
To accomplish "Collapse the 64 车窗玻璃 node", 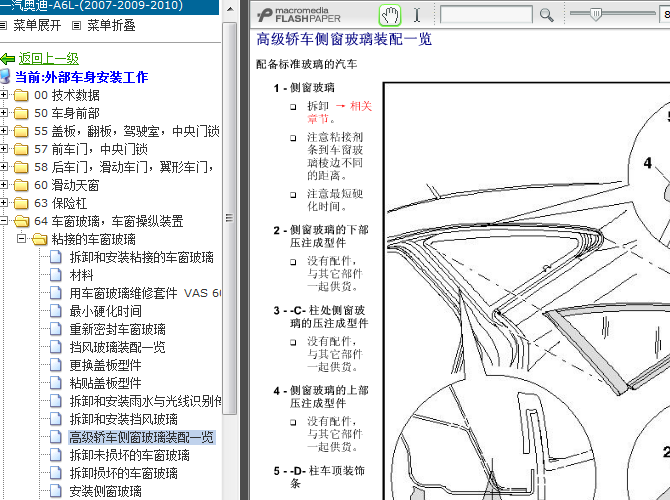I will click(3, 221).
